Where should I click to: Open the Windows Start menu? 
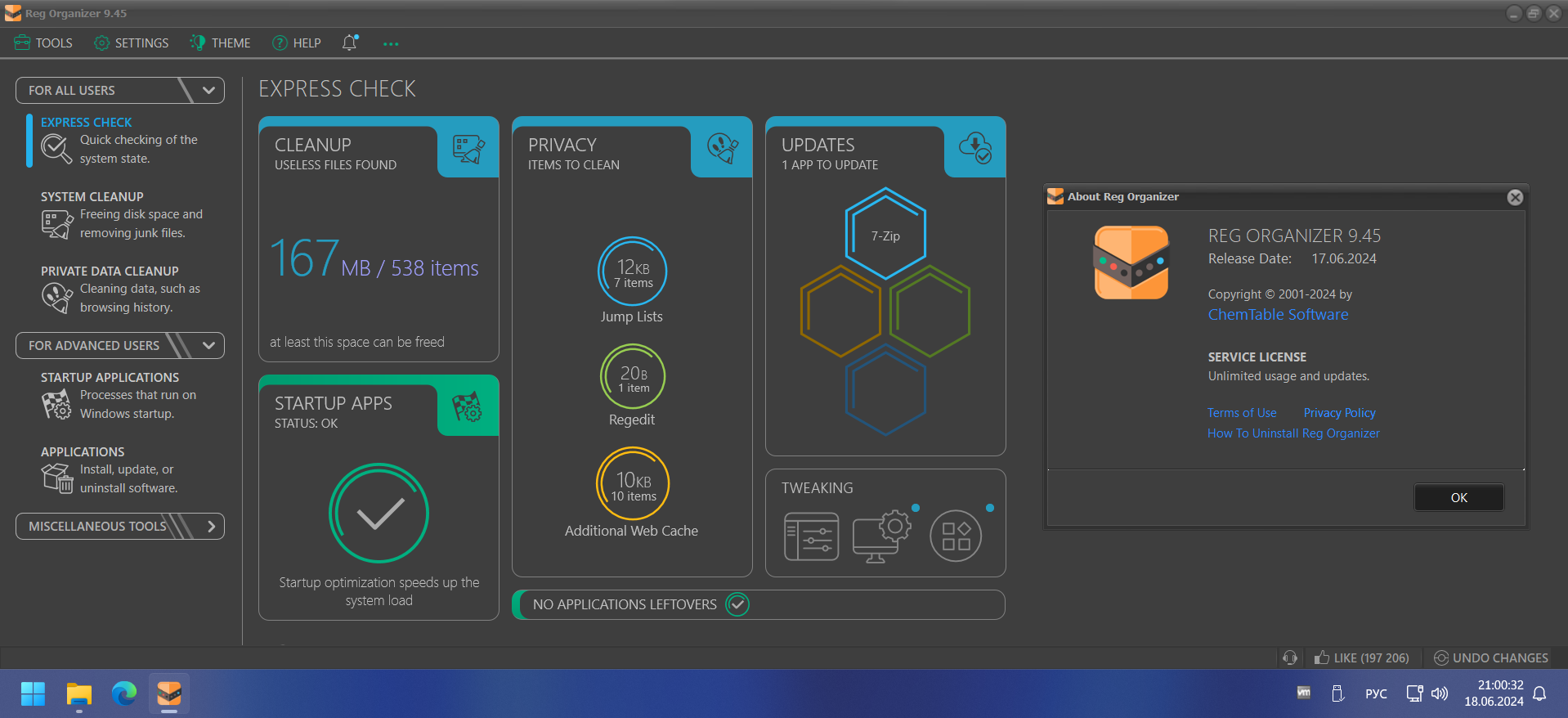33,694
